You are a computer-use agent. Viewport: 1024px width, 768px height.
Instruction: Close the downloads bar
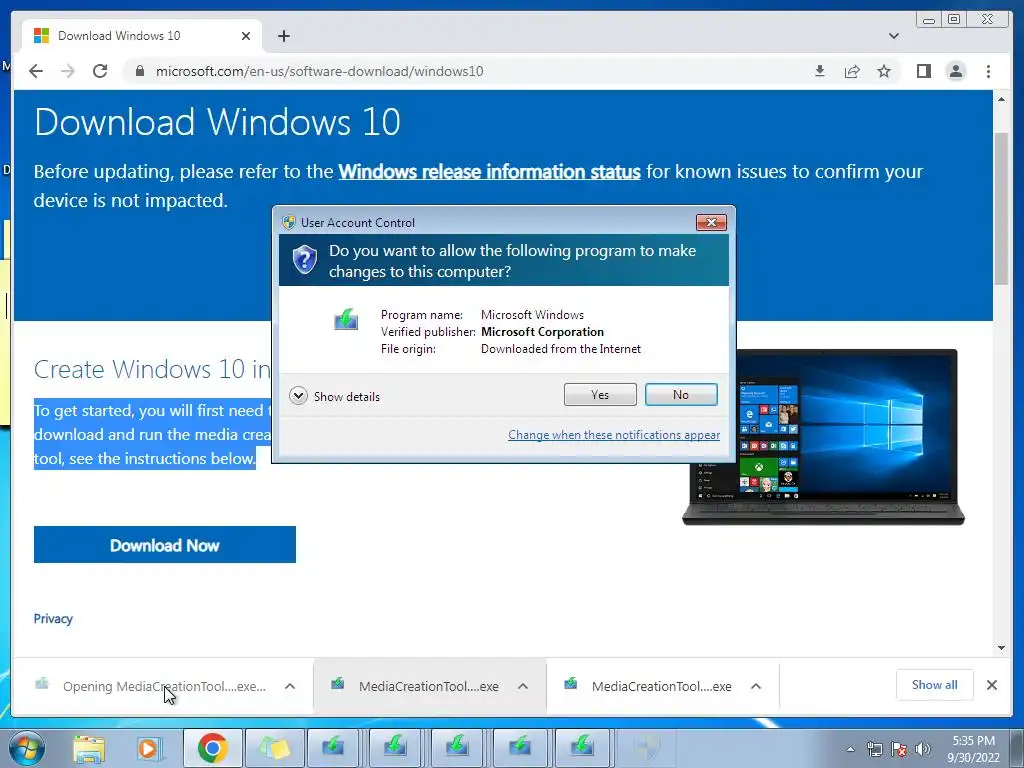991,685
